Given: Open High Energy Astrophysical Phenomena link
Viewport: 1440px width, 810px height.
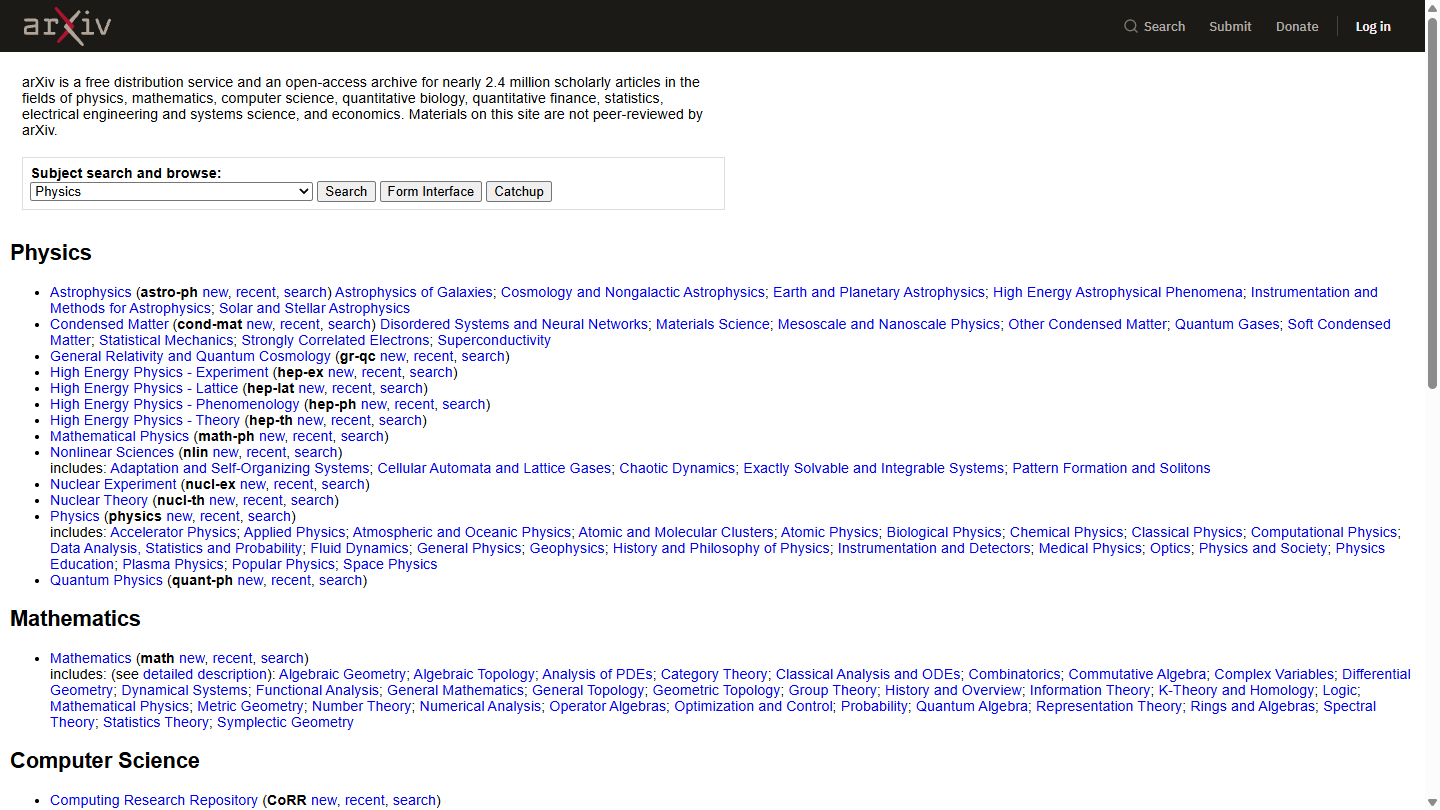Looking at the screenshot, I should coord(1118,292).
